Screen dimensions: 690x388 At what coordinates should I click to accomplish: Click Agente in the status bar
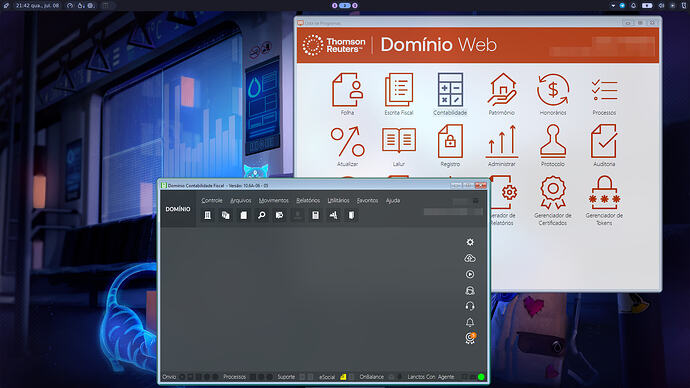(446, 377)
